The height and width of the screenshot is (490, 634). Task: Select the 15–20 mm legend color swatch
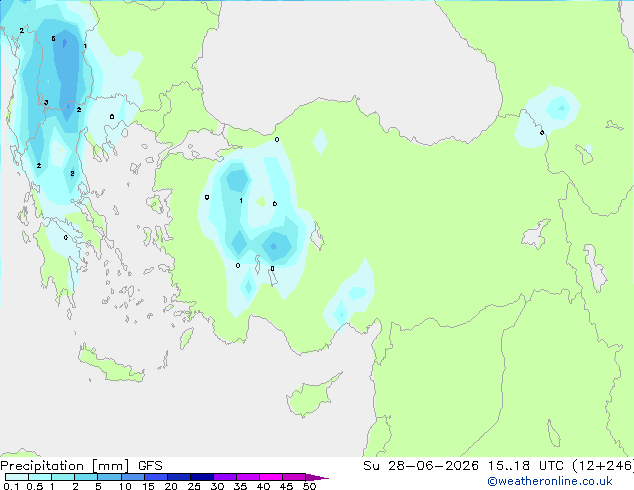(155, 477)
